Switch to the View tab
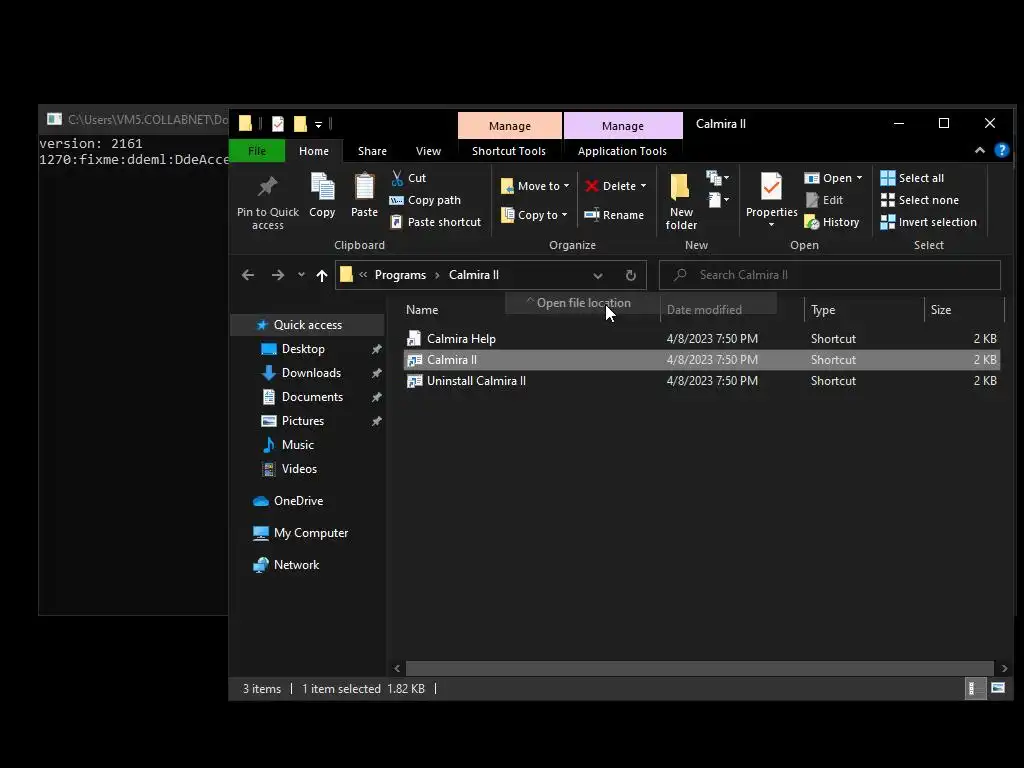 [x=428, y=151]
